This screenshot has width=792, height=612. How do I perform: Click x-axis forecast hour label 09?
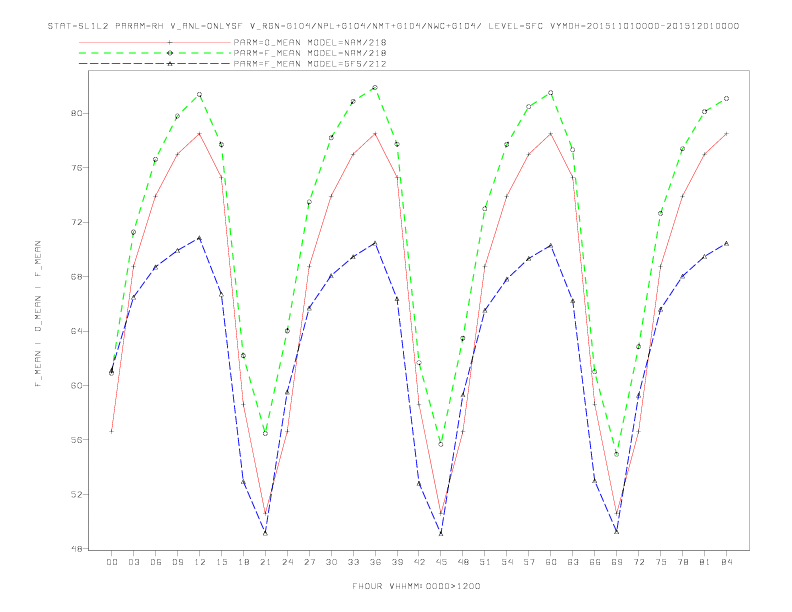tap(177, 562)
